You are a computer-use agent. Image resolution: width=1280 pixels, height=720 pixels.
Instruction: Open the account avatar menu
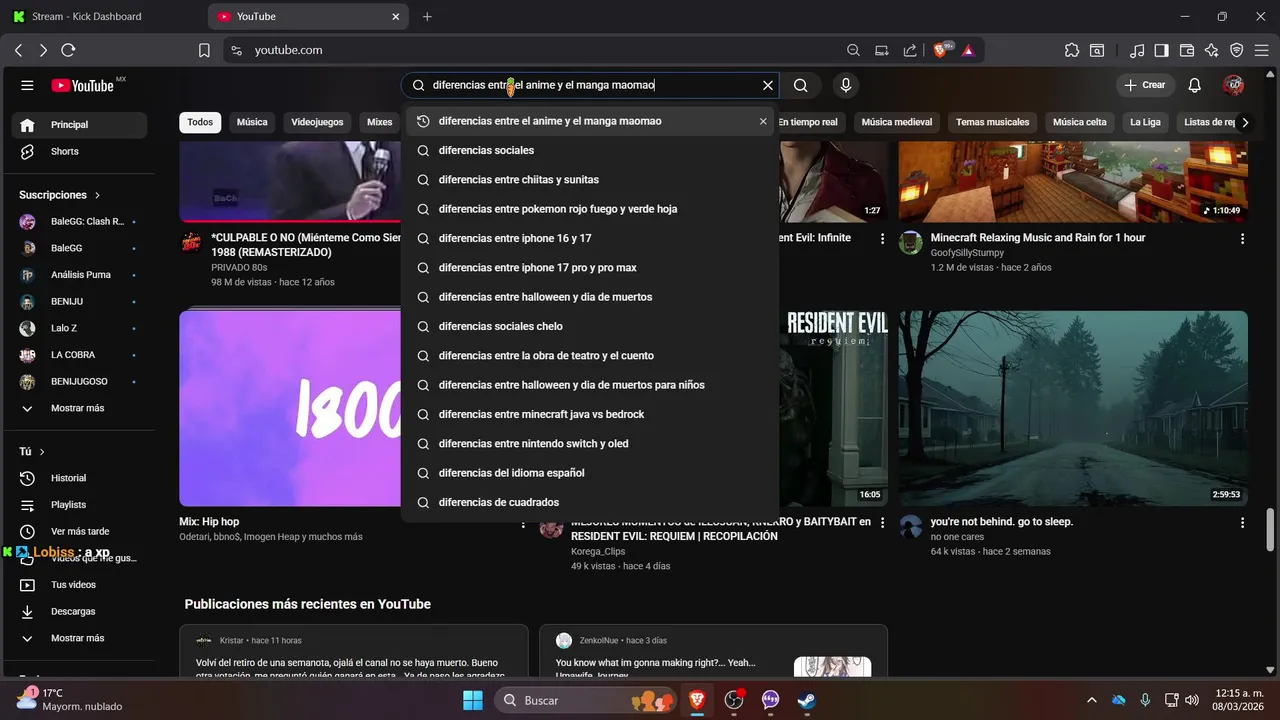(x=1233, y=86)
